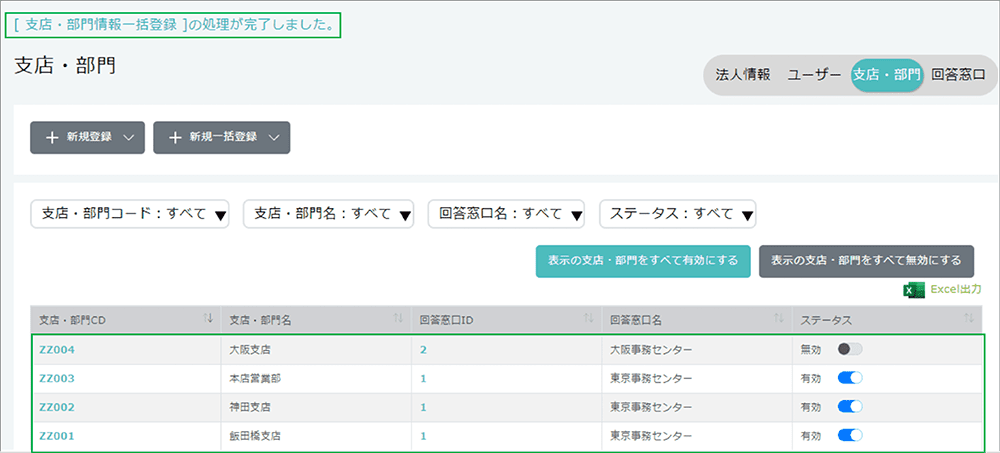Sort by 支店・部門CD column arrows
This screenshot has width=1000, height=453.
(x=208, y=319)
